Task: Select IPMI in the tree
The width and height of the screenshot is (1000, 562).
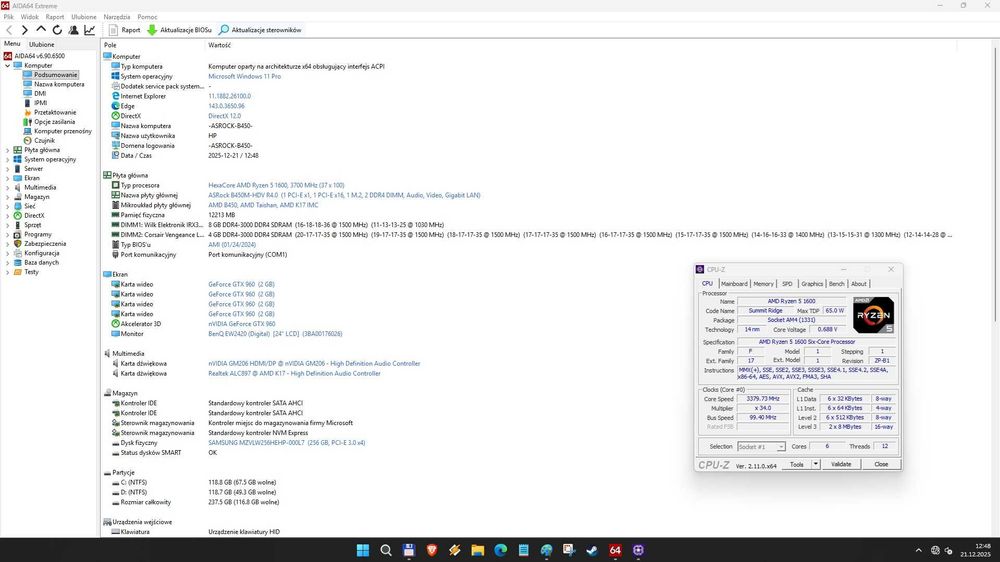Action: click(40, 103)
